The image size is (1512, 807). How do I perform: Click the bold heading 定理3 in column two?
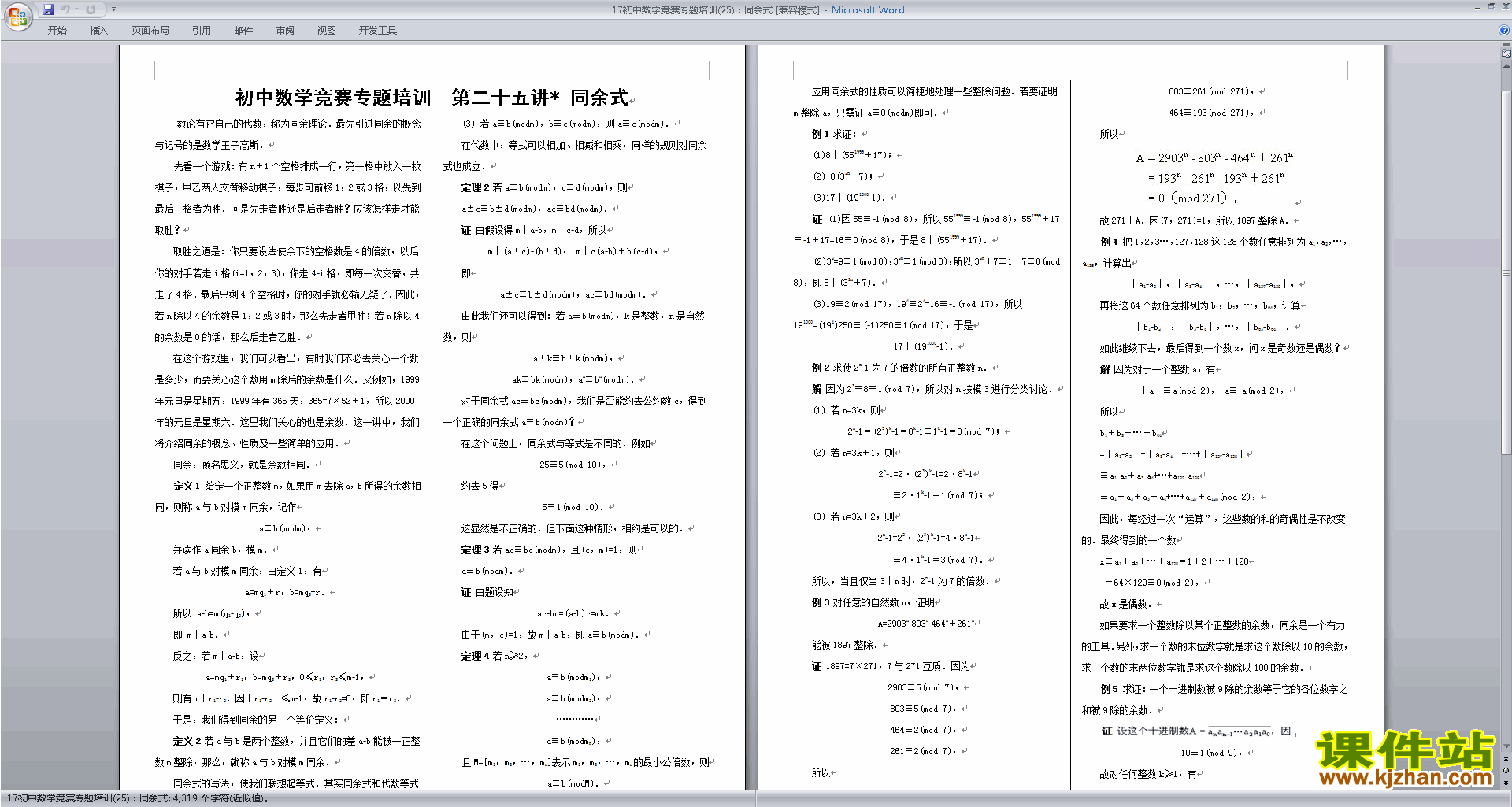tap(475, 550)
